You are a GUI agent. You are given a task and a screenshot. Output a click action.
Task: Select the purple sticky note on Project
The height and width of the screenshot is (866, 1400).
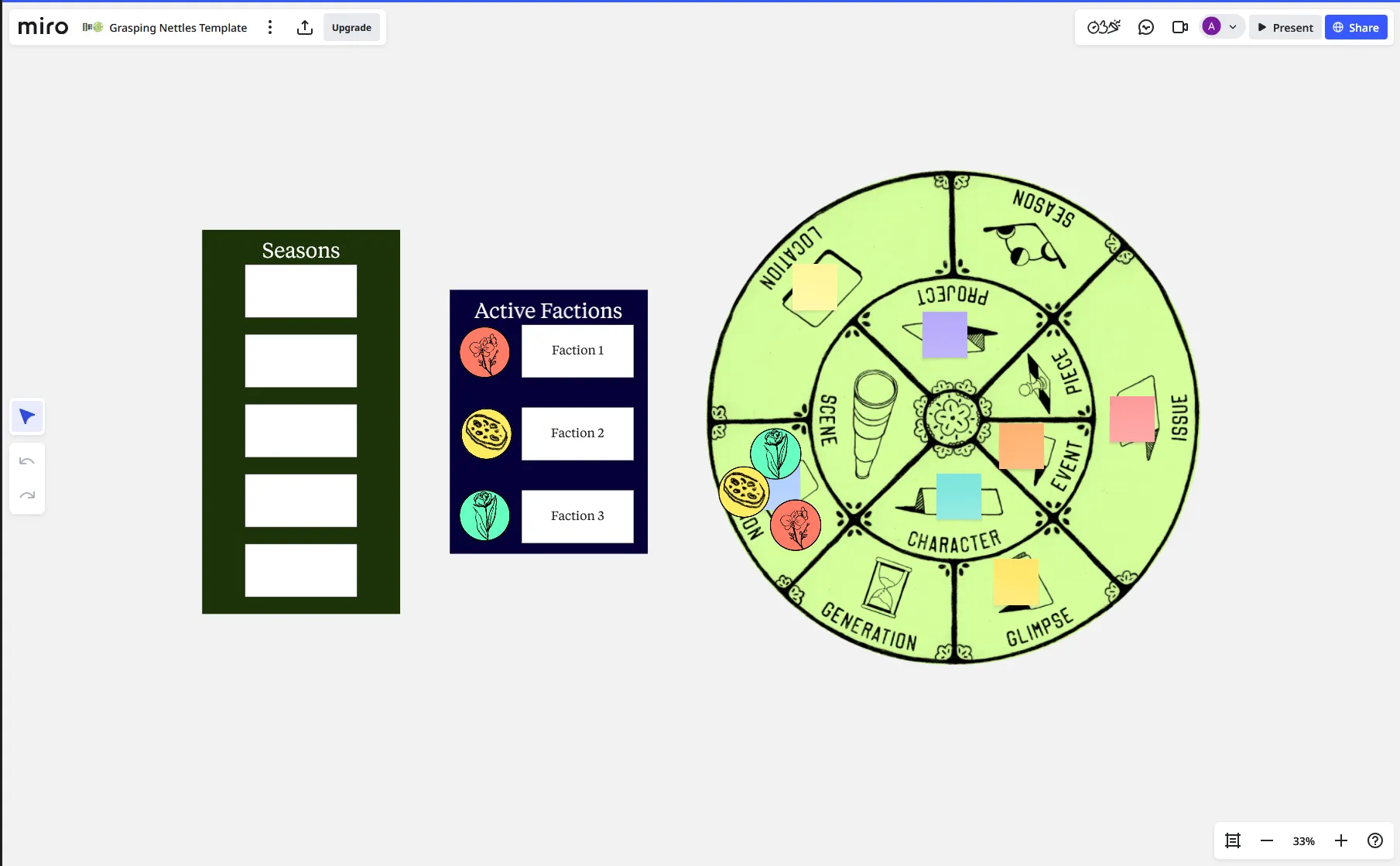pos(944,334)
